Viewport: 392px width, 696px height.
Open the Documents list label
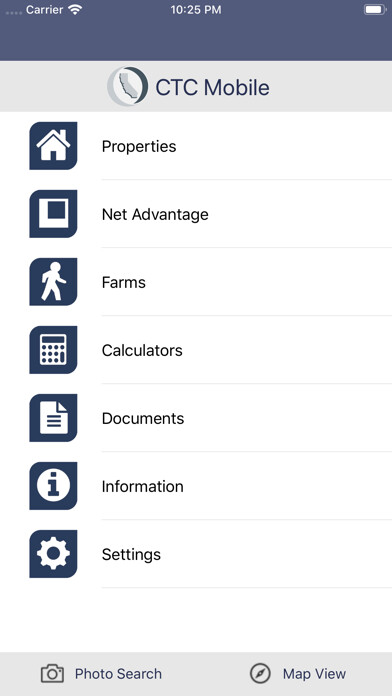143,418
